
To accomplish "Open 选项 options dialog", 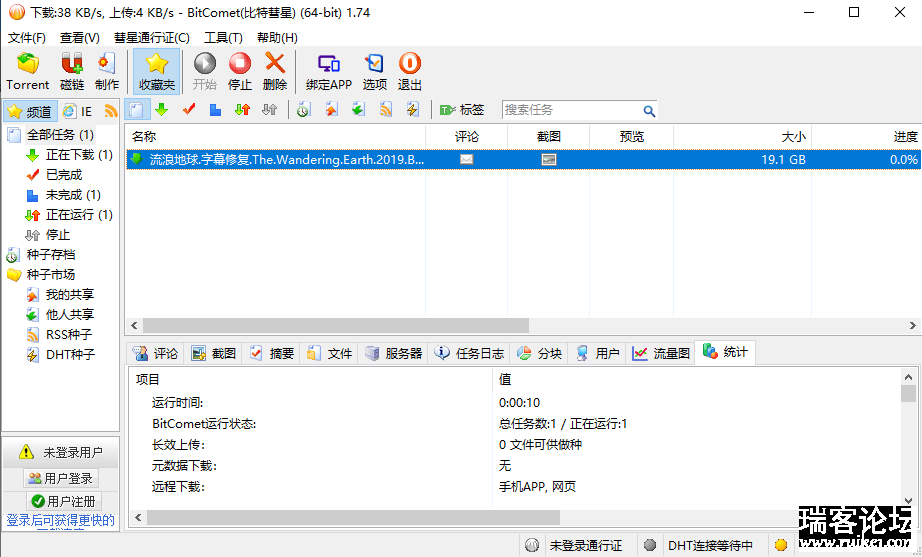I will (x=375, y=71).
